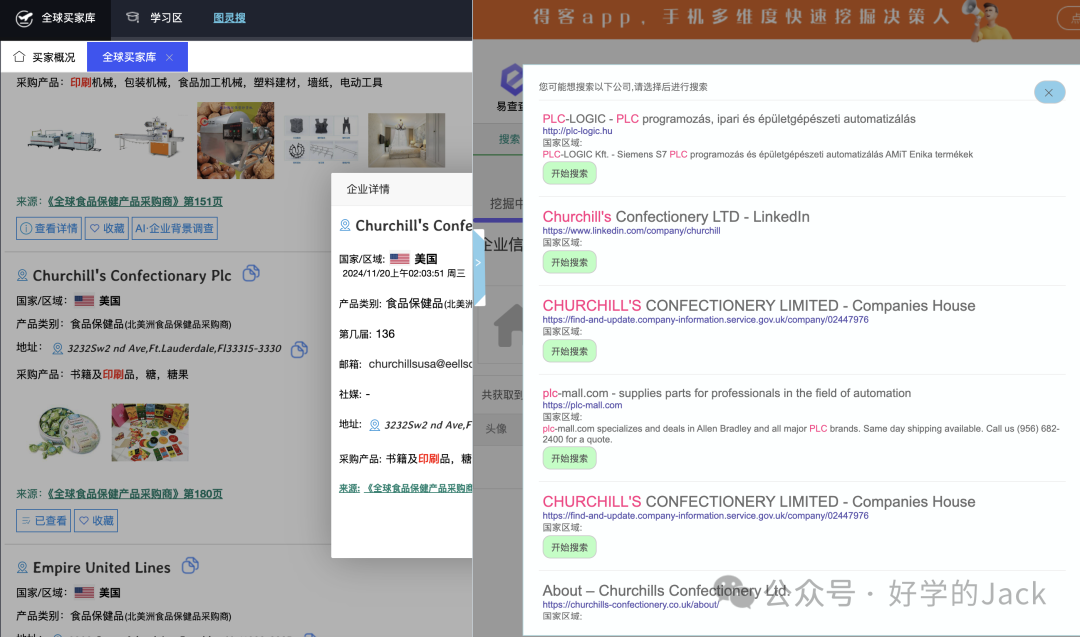Copy the Empire United Lines company name

191,566
